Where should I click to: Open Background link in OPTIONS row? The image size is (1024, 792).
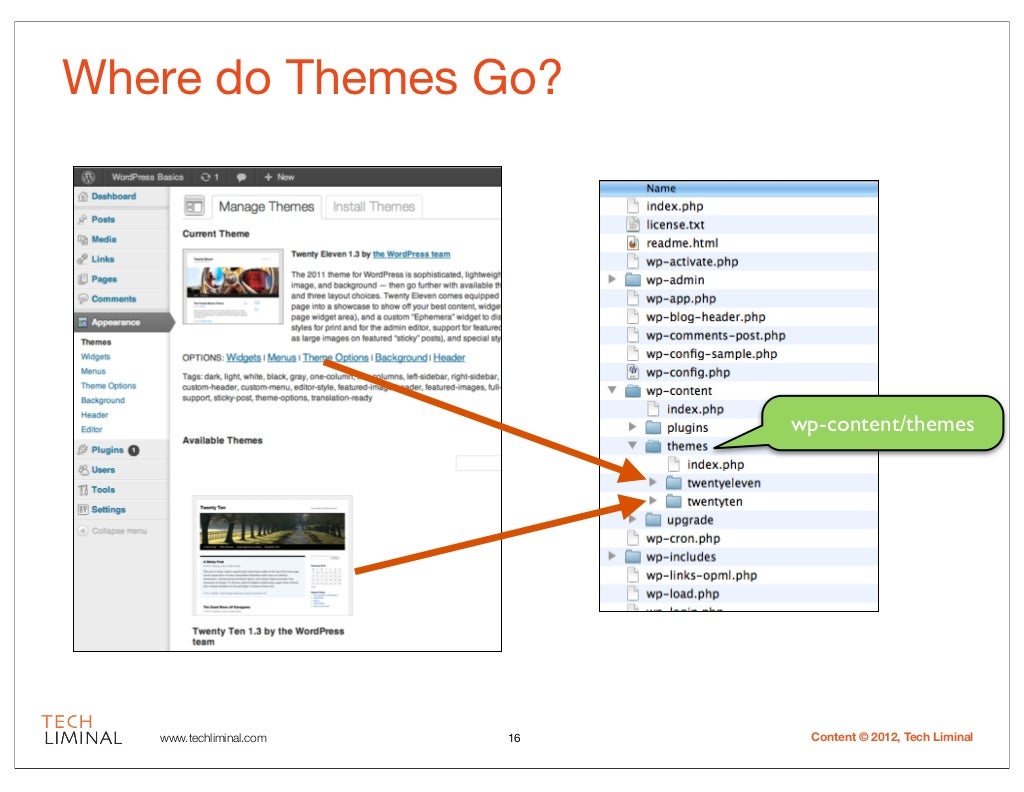pyautogui.click(x=401, y=358)
